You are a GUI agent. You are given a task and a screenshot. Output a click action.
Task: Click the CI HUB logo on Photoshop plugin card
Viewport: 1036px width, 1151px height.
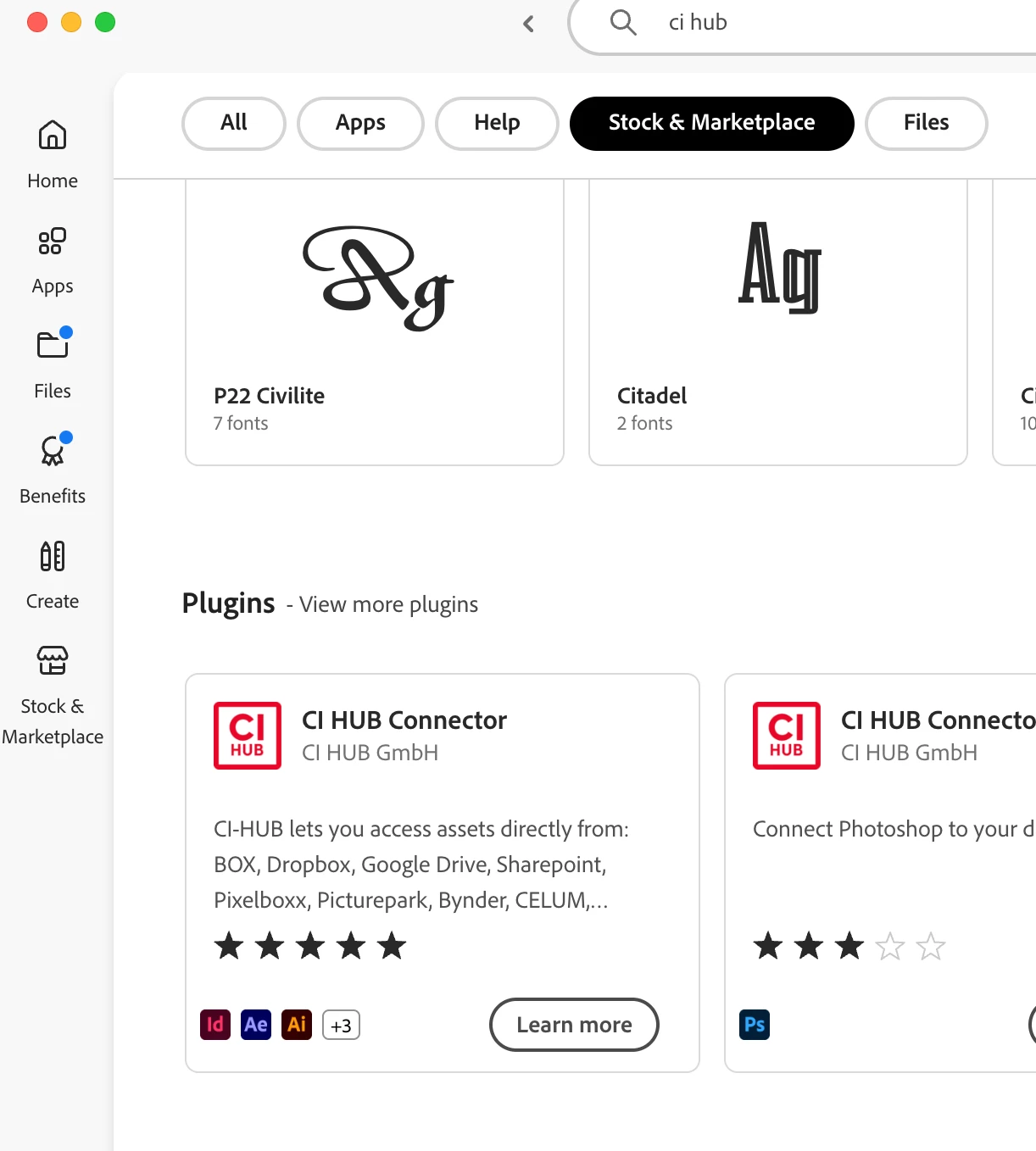787,736
